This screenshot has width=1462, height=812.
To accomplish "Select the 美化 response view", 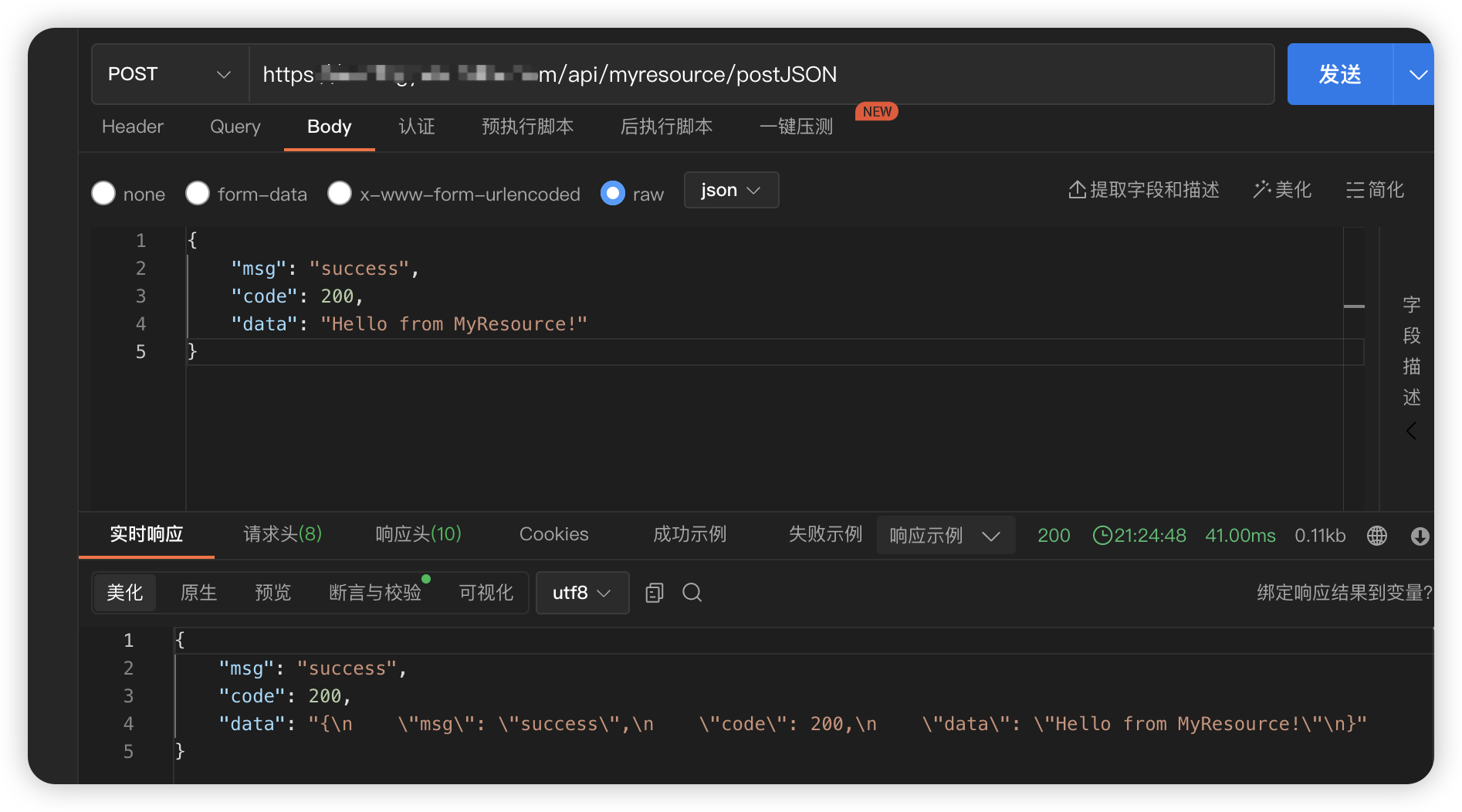I will pos(125,593).
